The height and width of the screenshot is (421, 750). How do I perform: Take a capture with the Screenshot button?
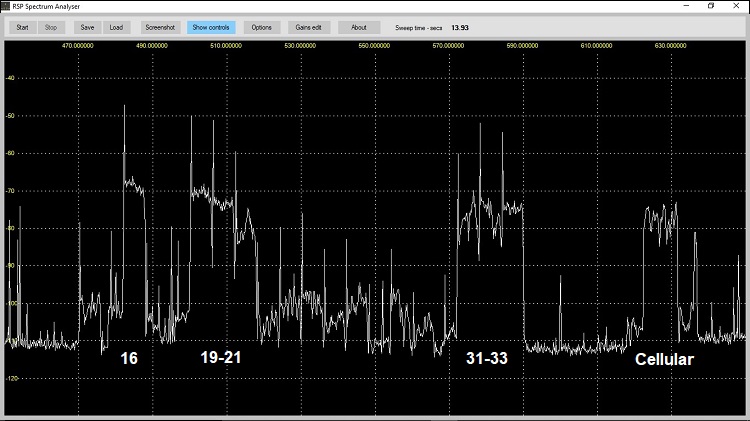point(159,27)
